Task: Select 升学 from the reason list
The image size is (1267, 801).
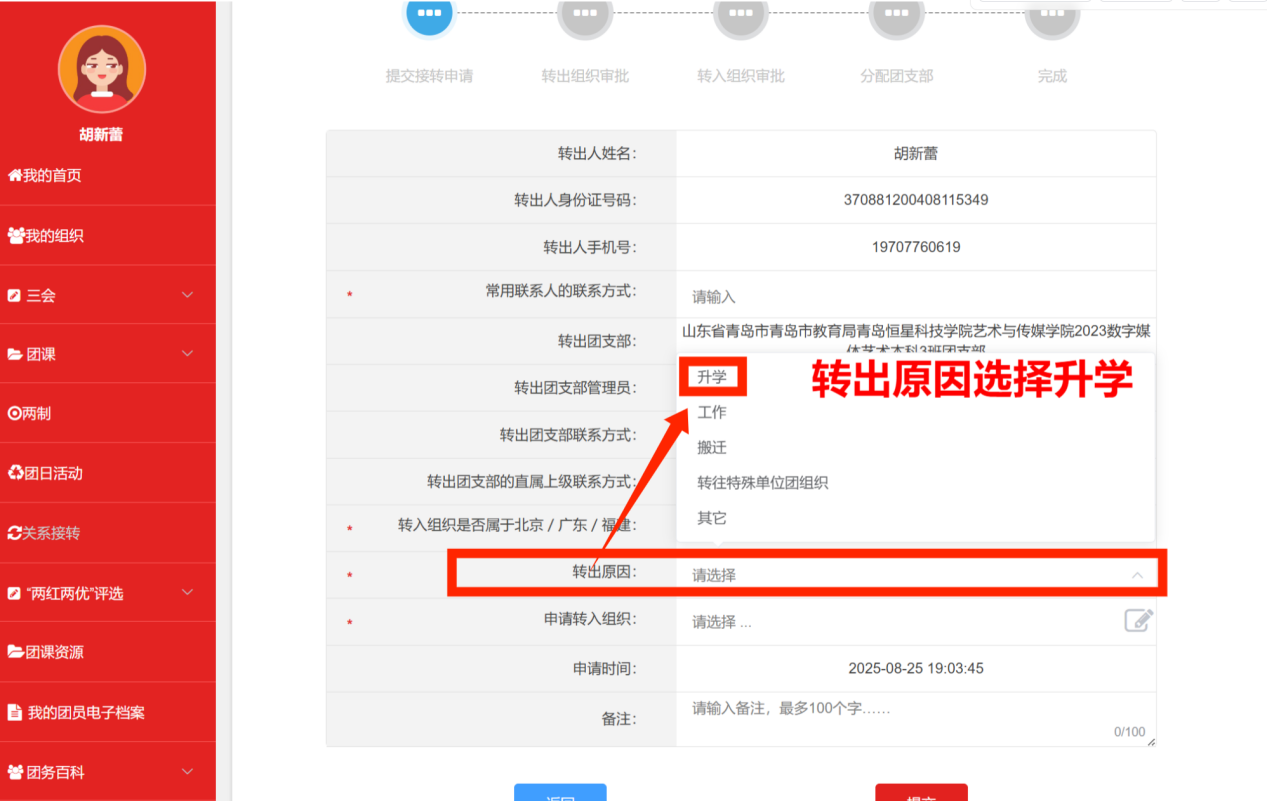Action: pyautogui.click(x=712, y=377)
